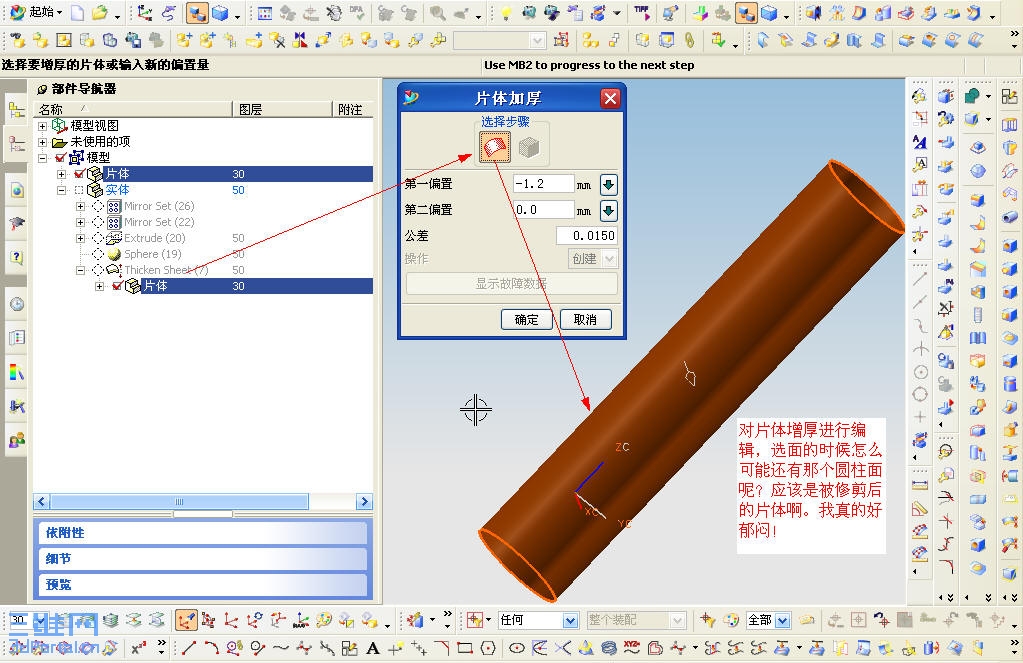Viewport: 1023px width, 663px height.
Task: Close the 片体加厚 dialog
Action: pyautogui.click(x=610, y=99)
